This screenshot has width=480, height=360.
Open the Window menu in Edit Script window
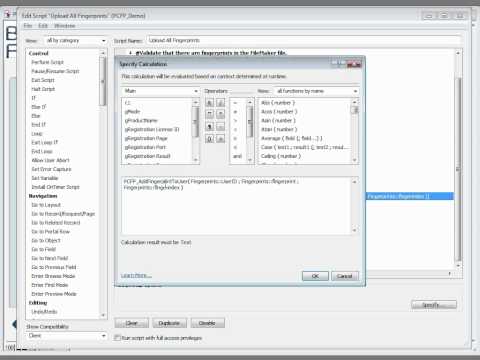64,26
